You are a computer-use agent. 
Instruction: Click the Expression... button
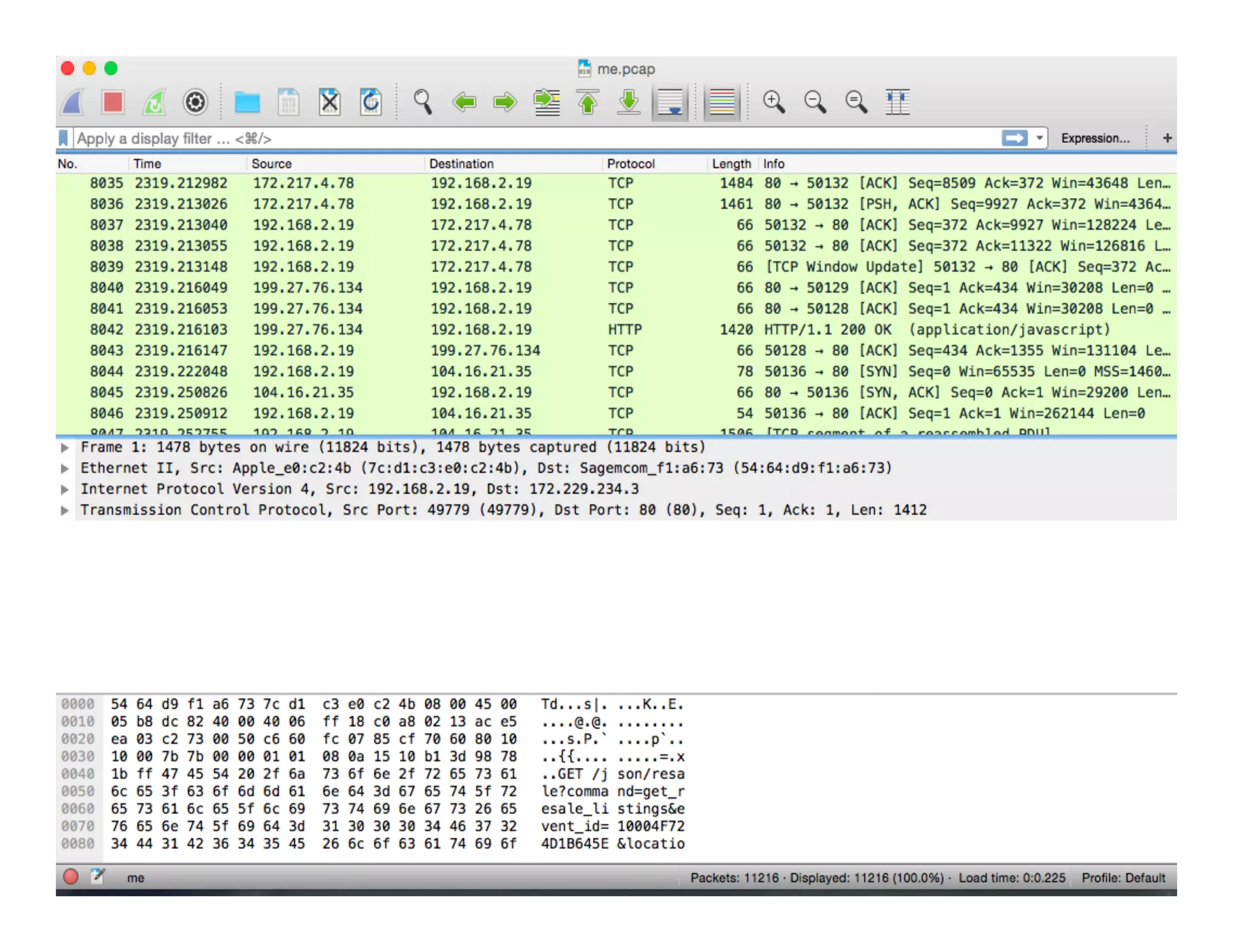tap(1095, 138)
